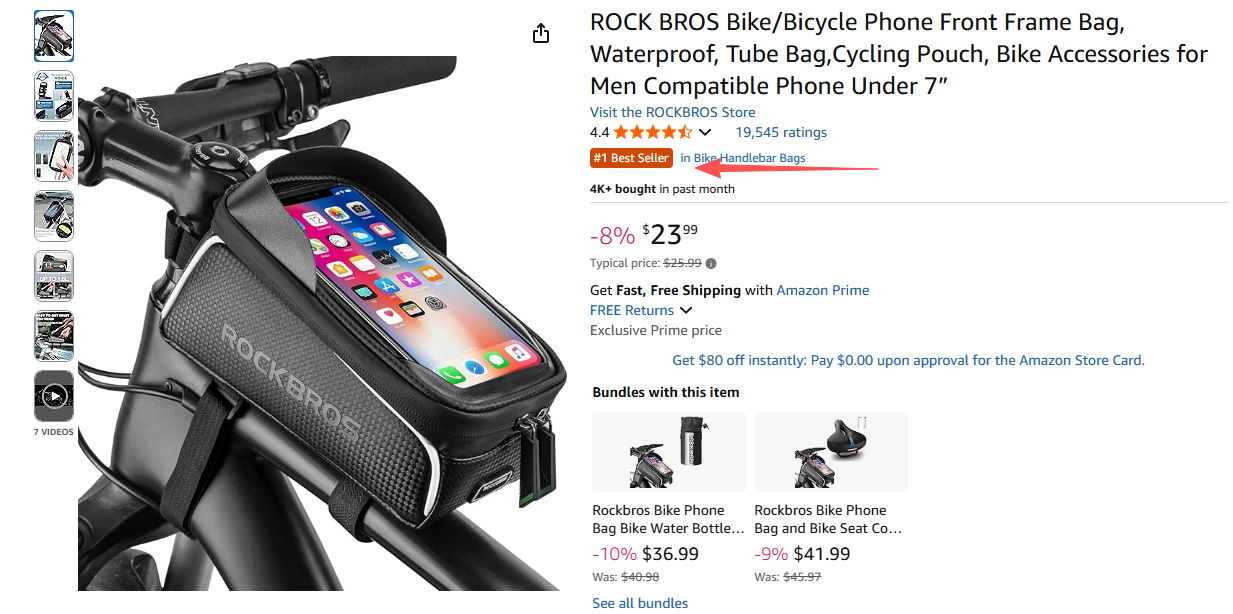Select the third product thumbnail
Viewport: 1233px width, 614px height.
[54, 156]
